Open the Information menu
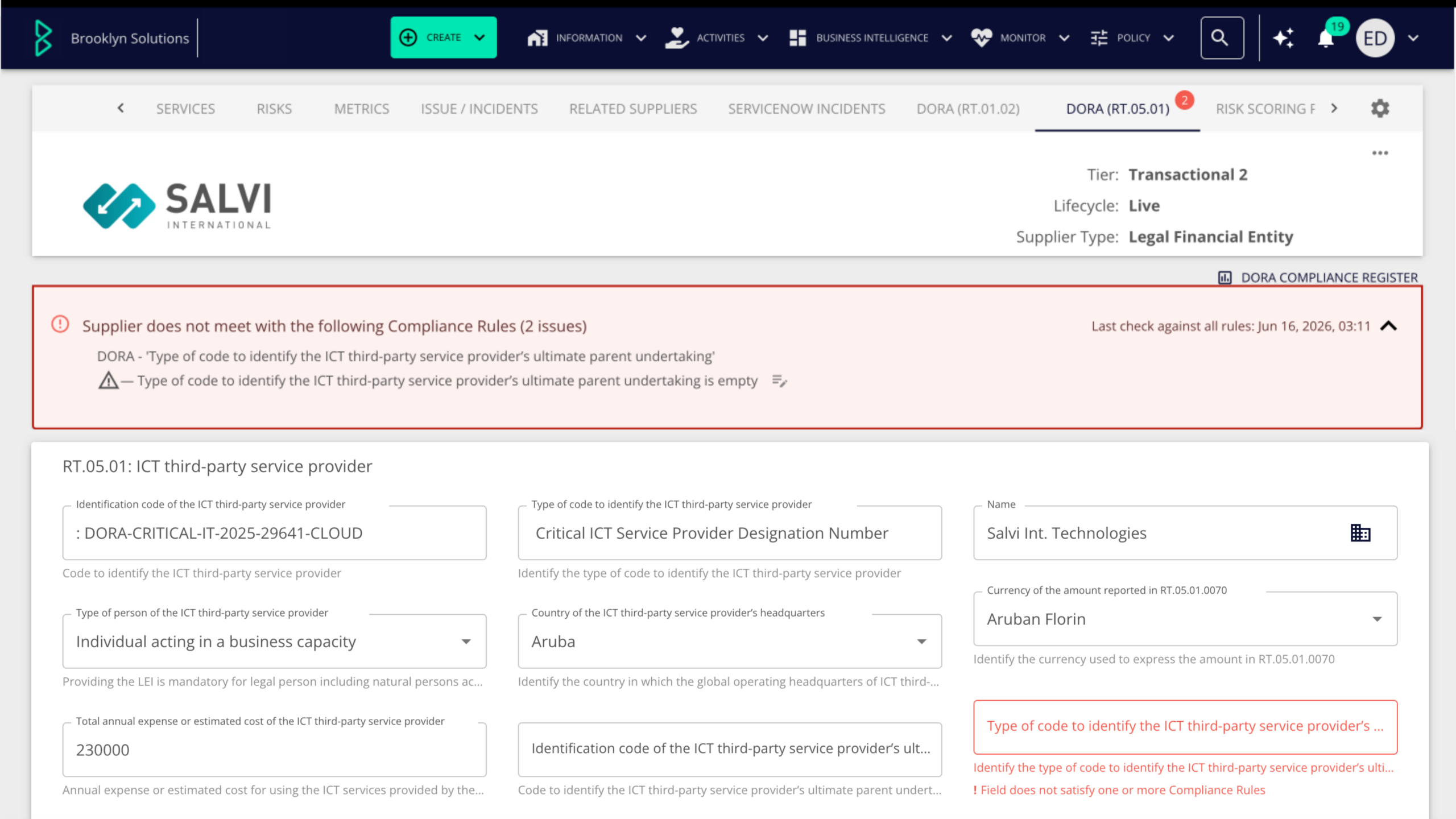 589,38
